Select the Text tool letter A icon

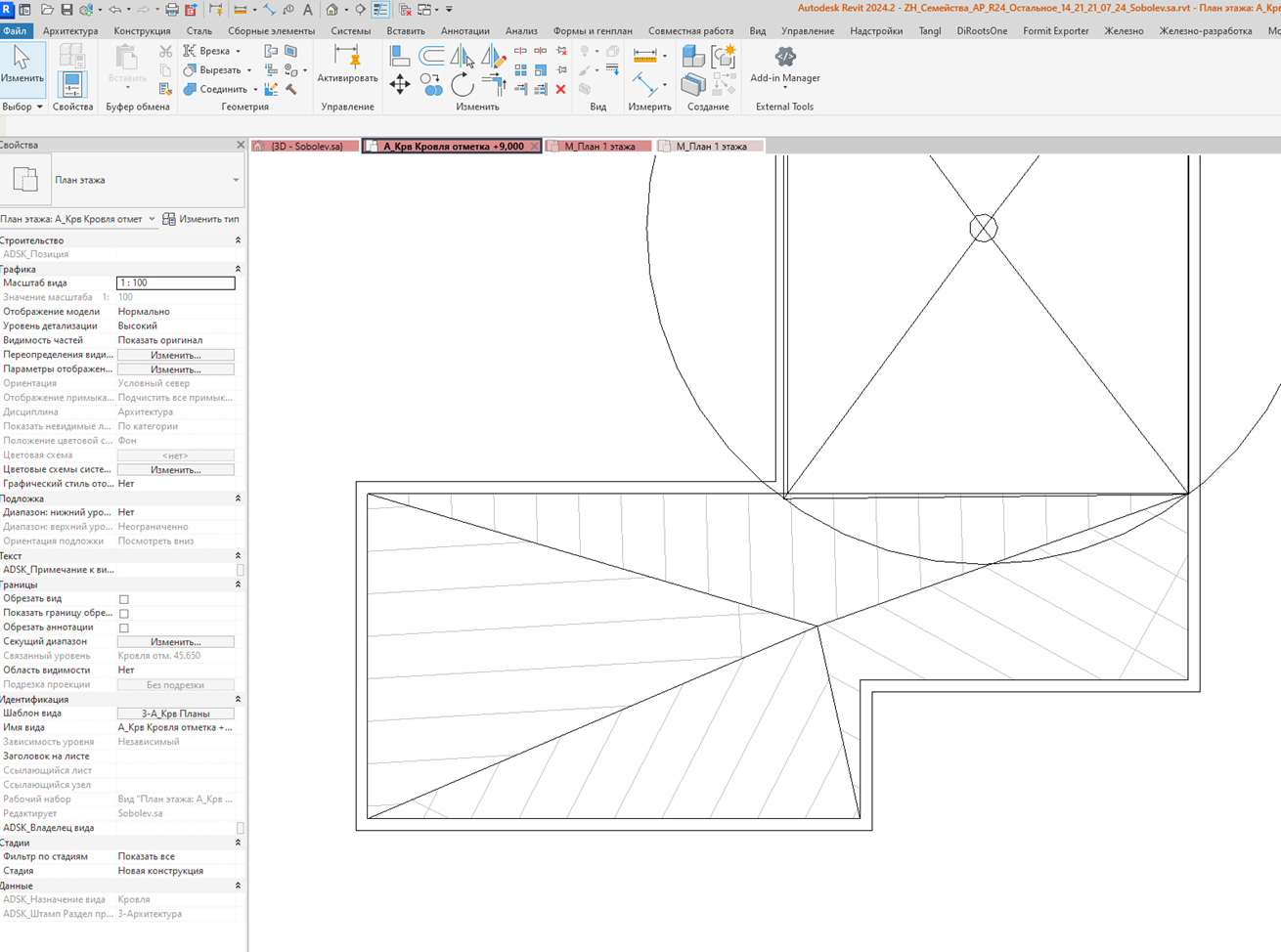point(308,10)
